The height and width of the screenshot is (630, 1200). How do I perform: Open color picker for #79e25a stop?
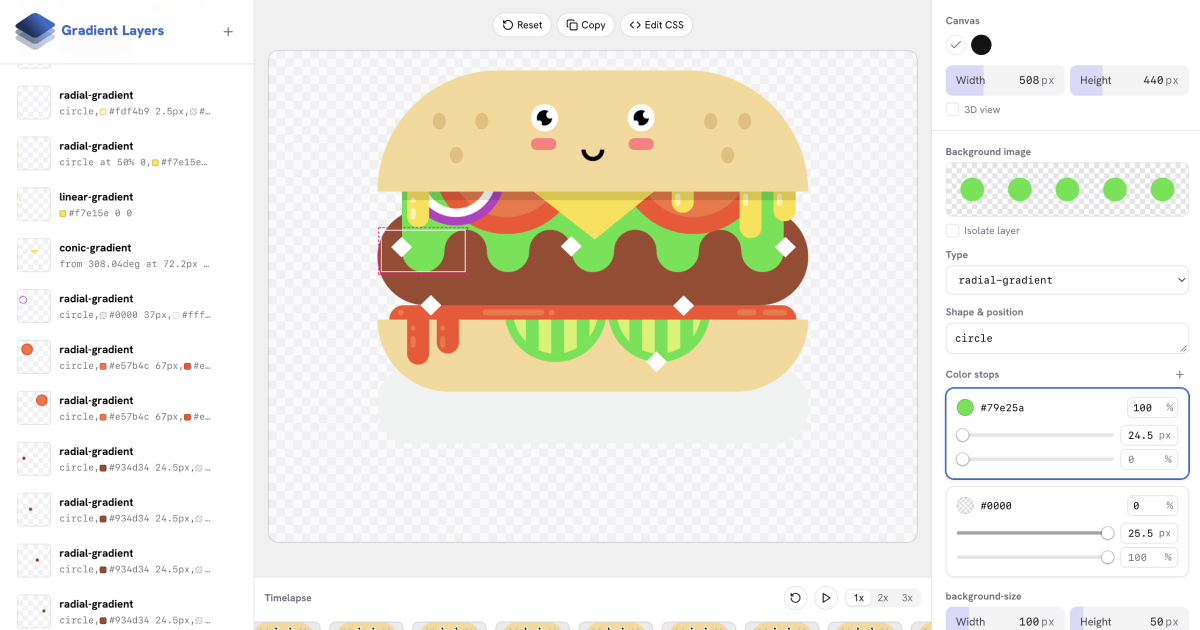tap(965, 407)
